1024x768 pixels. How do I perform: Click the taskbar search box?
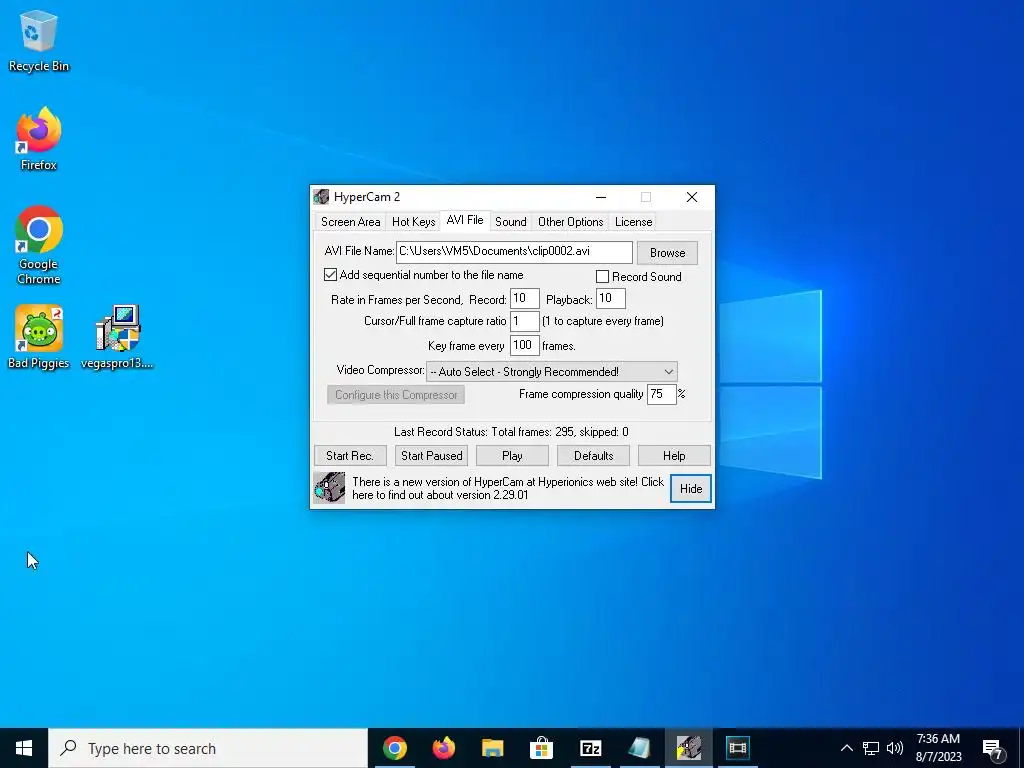(208, 748)
